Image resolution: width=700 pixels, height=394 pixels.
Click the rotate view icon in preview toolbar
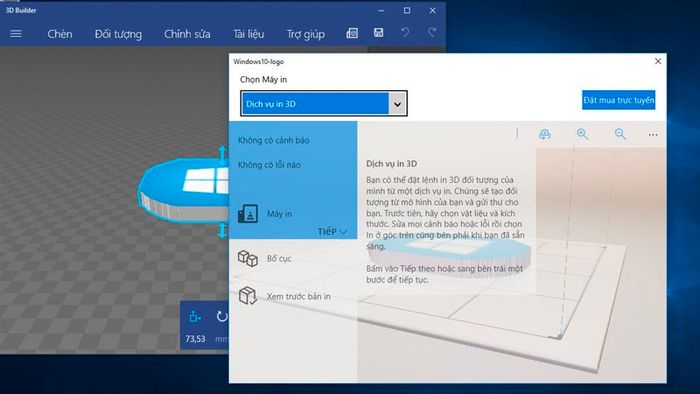click(545, 134)
